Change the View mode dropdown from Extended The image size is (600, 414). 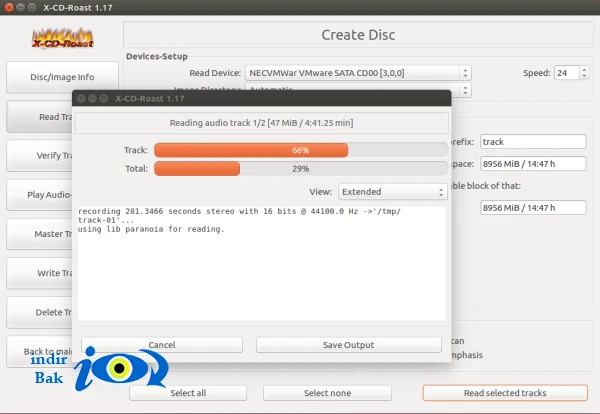(x=393, y=192)
